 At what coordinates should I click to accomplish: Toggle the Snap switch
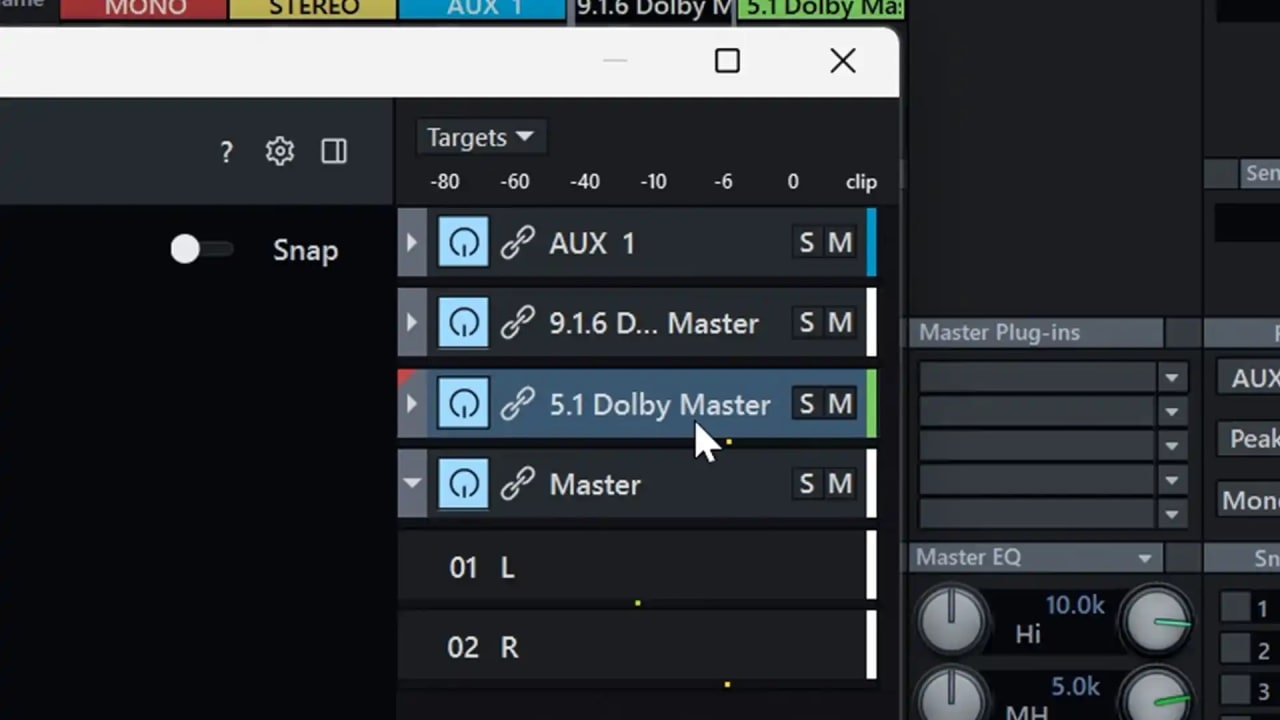point(202,250)
